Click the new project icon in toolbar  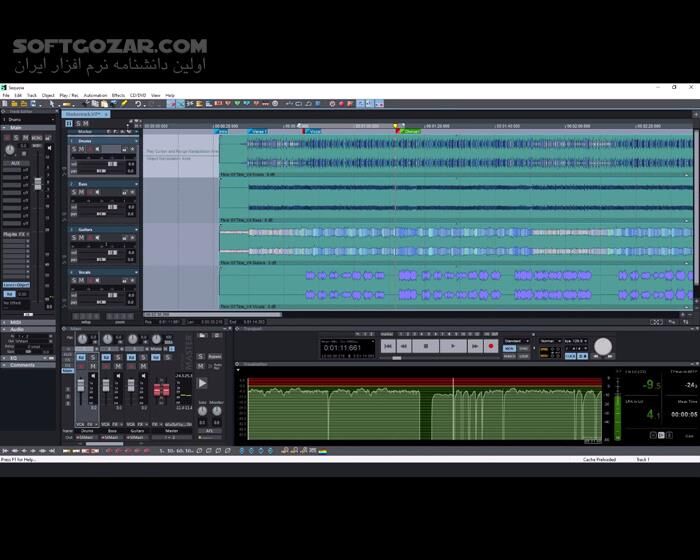[5, 104]
